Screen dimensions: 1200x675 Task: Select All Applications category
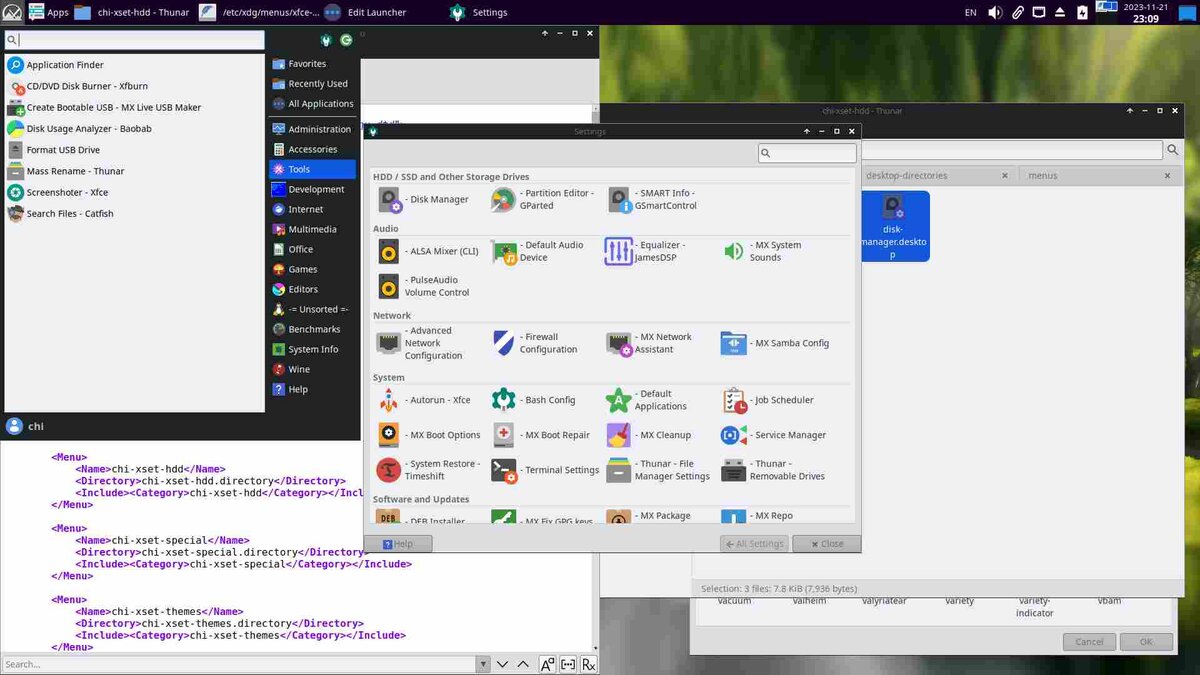click(x=312, y=104)
